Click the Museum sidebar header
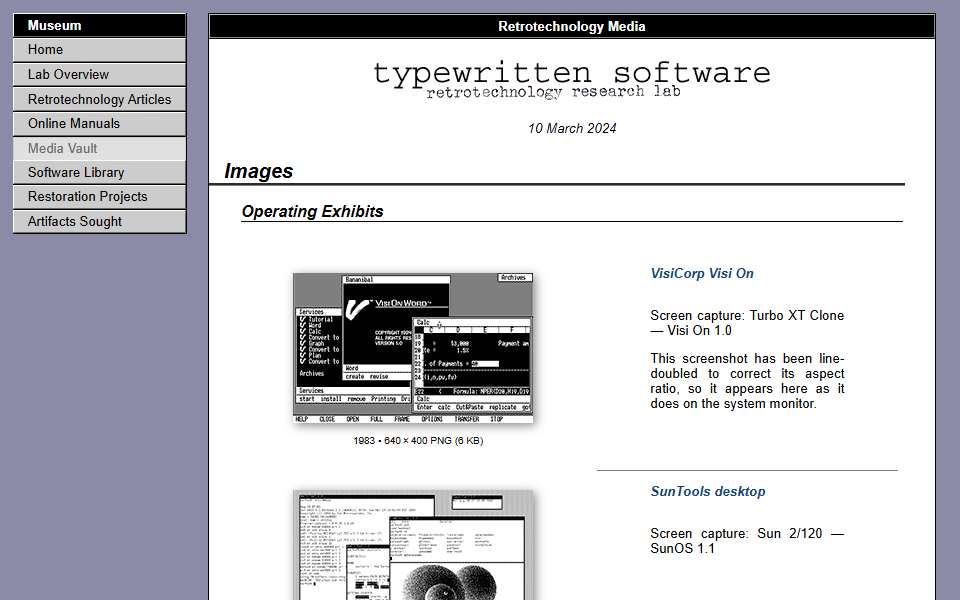This screenshot has height=600, width=960. click(x=99, y=26)
